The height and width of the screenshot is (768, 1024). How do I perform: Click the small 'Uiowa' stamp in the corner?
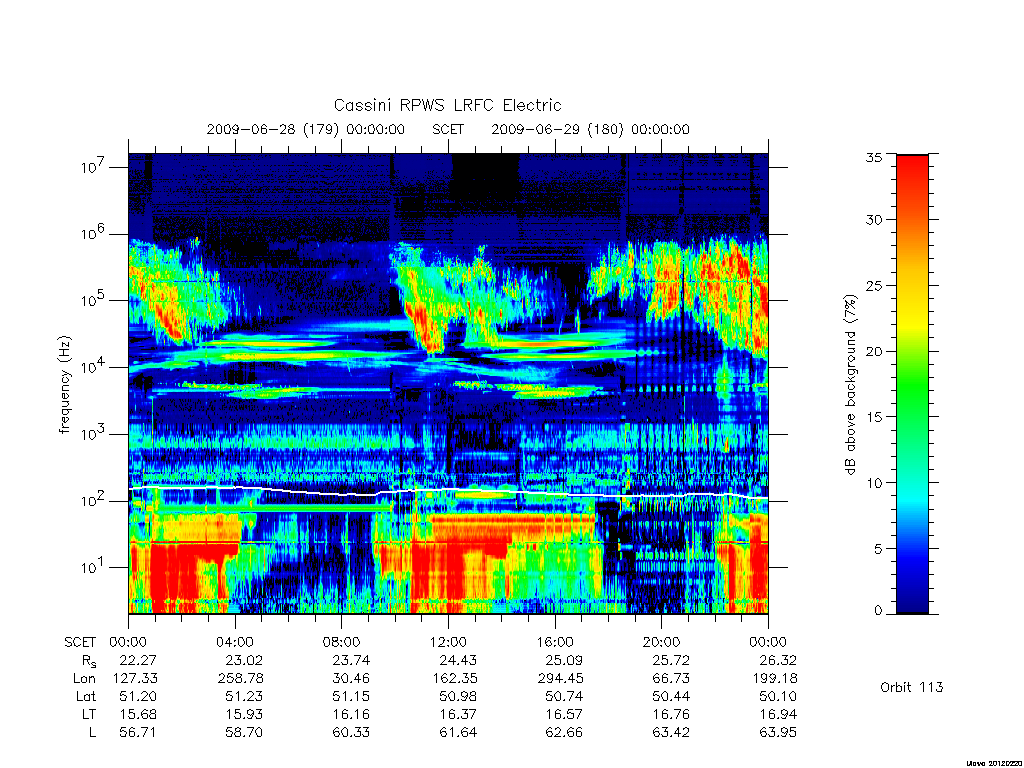coord(994,763)
